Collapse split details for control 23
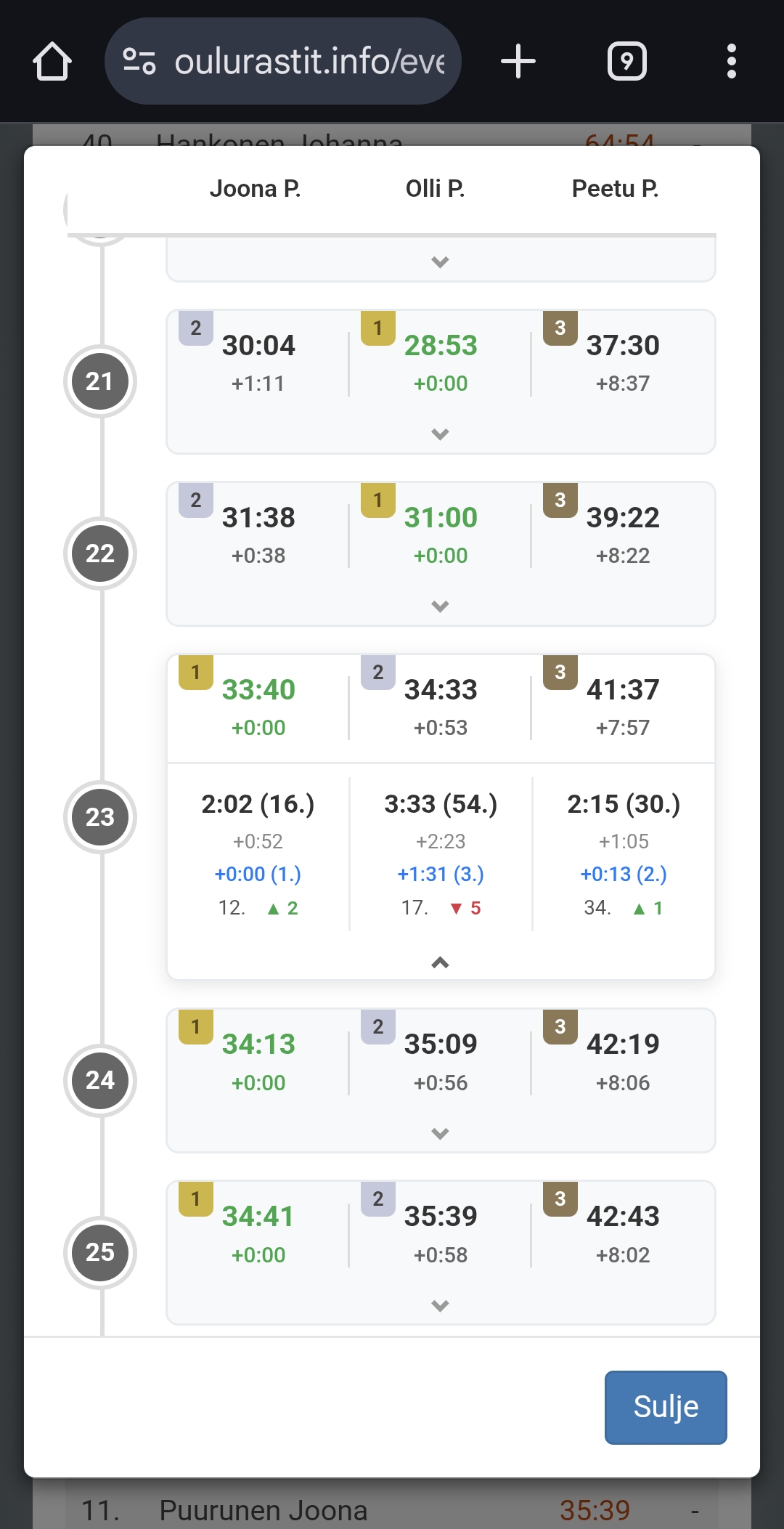 440,963
